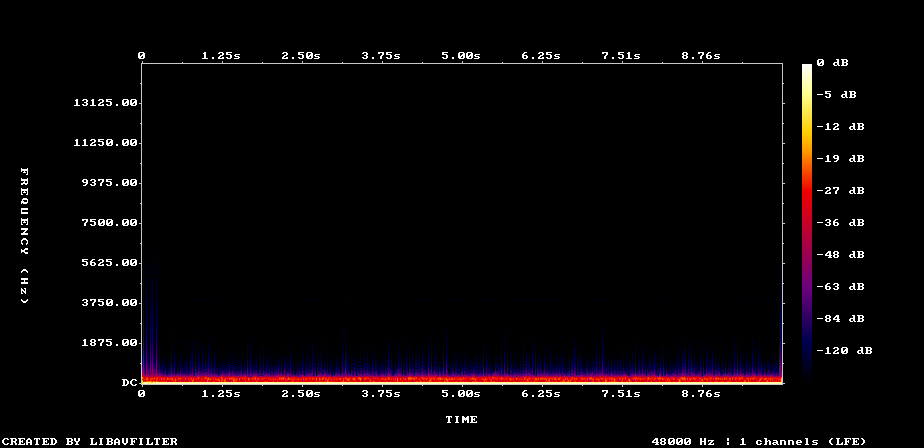
Task: Click the 13125.00 frequency axis label
Action: click(x=105, y=103)
